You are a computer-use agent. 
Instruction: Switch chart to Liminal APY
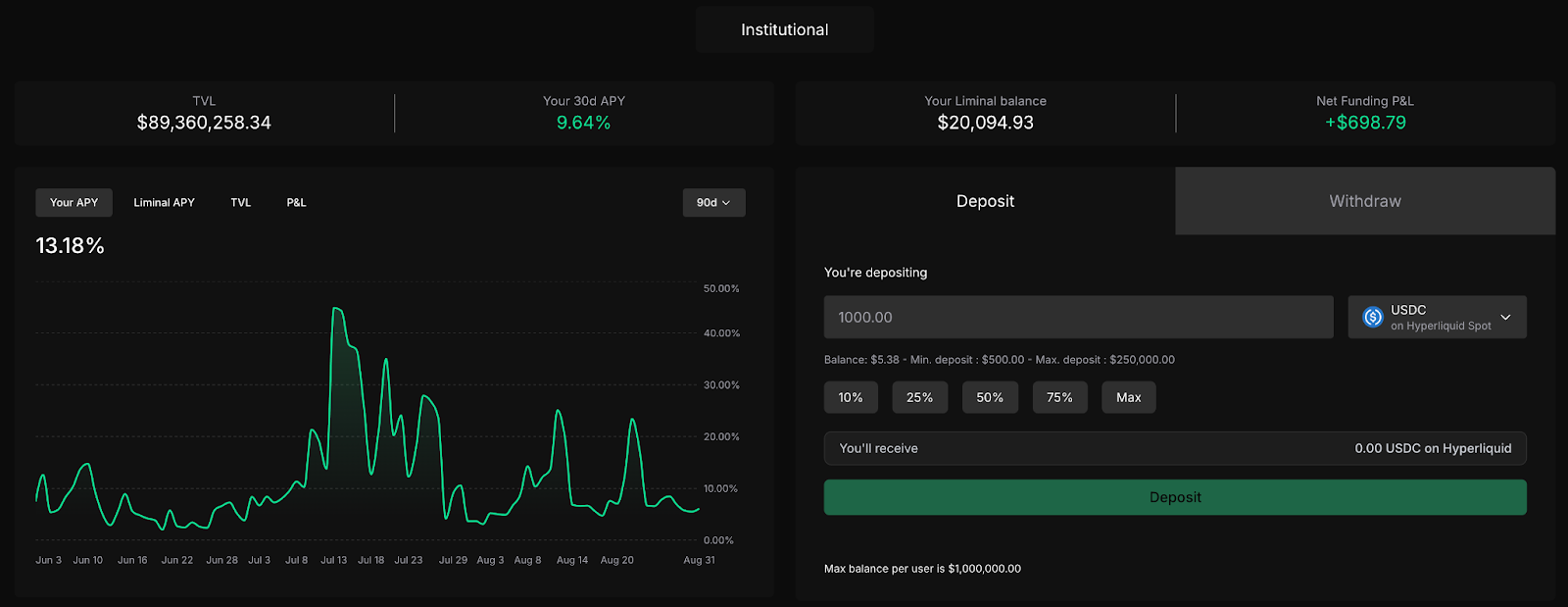(164, 203)
